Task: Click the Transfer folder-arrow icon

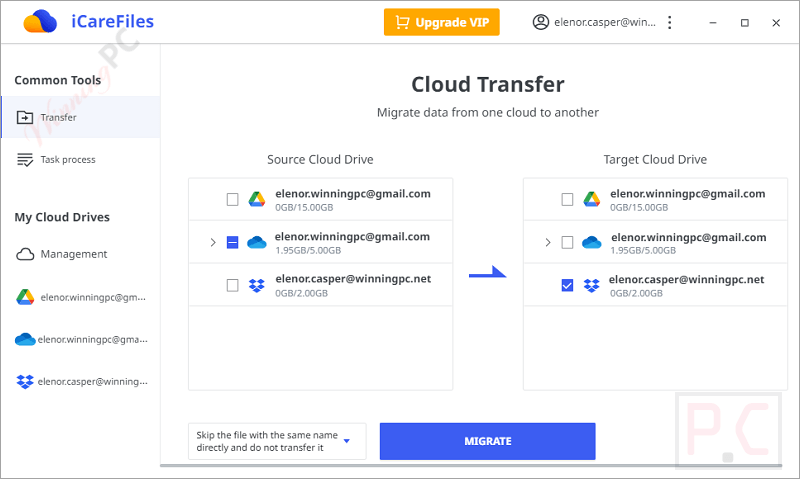Action: pos(24,117)
